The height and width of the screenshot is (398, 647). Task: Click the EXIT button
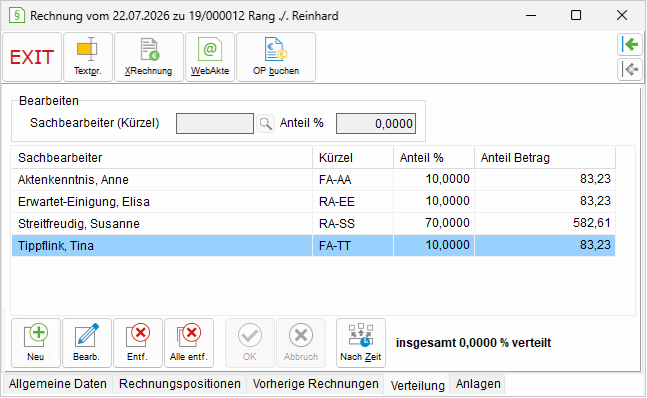[32, 57]
